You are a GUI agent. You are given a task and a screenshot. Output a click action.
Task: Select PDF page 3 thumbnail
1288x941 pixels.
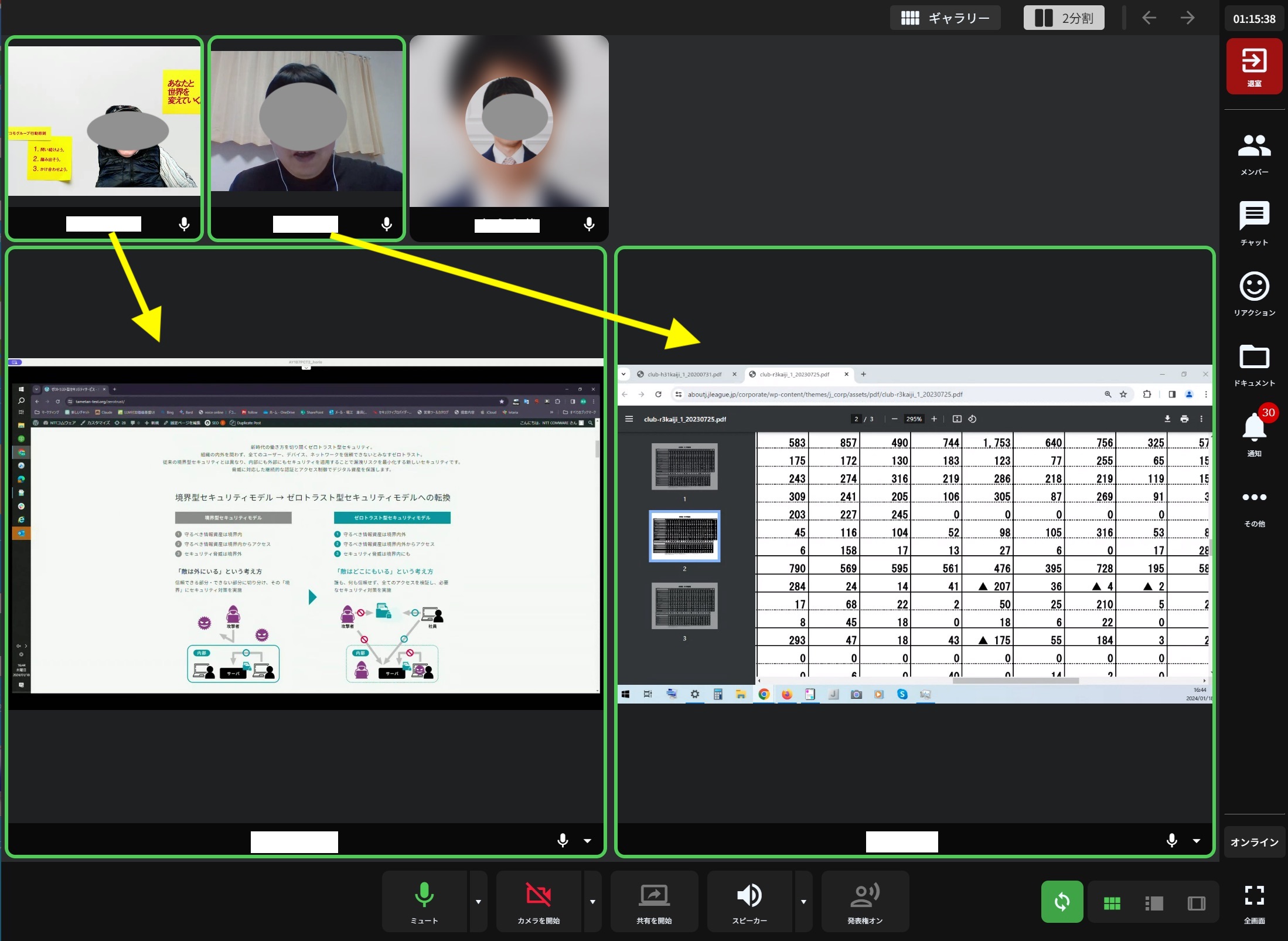click(x=684, y=606)
